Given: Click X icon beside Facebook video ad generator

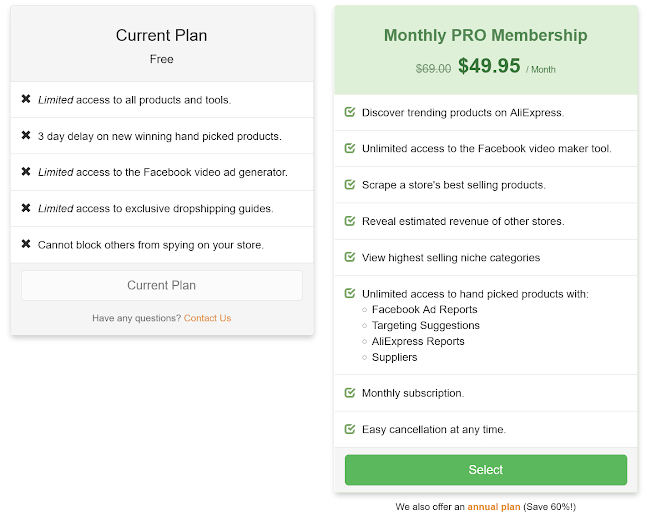Looking at the screenshot, I should click(x=26, y=171).
